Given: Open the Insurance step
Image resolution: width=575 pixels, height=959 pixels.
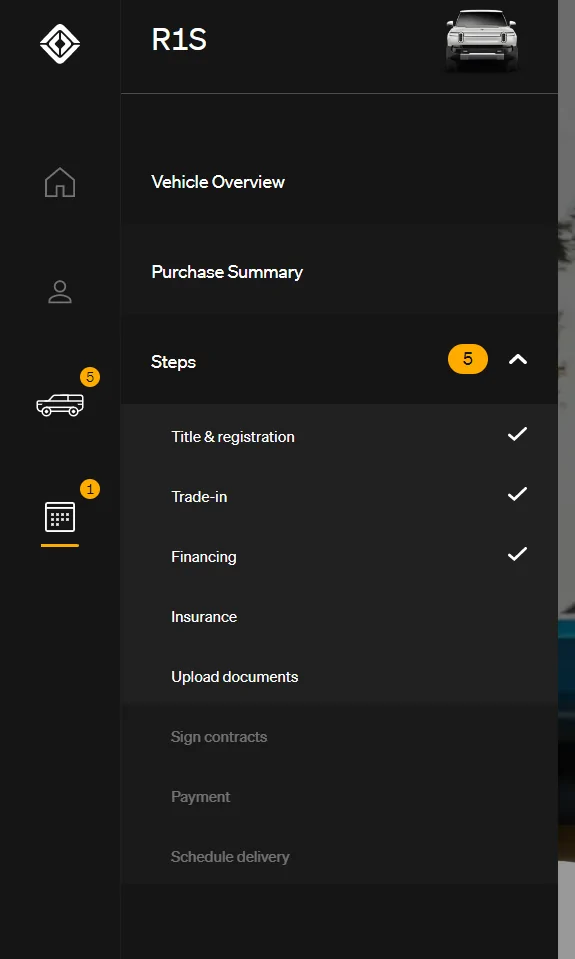Looking at the screenshot, I should point(204,616).
